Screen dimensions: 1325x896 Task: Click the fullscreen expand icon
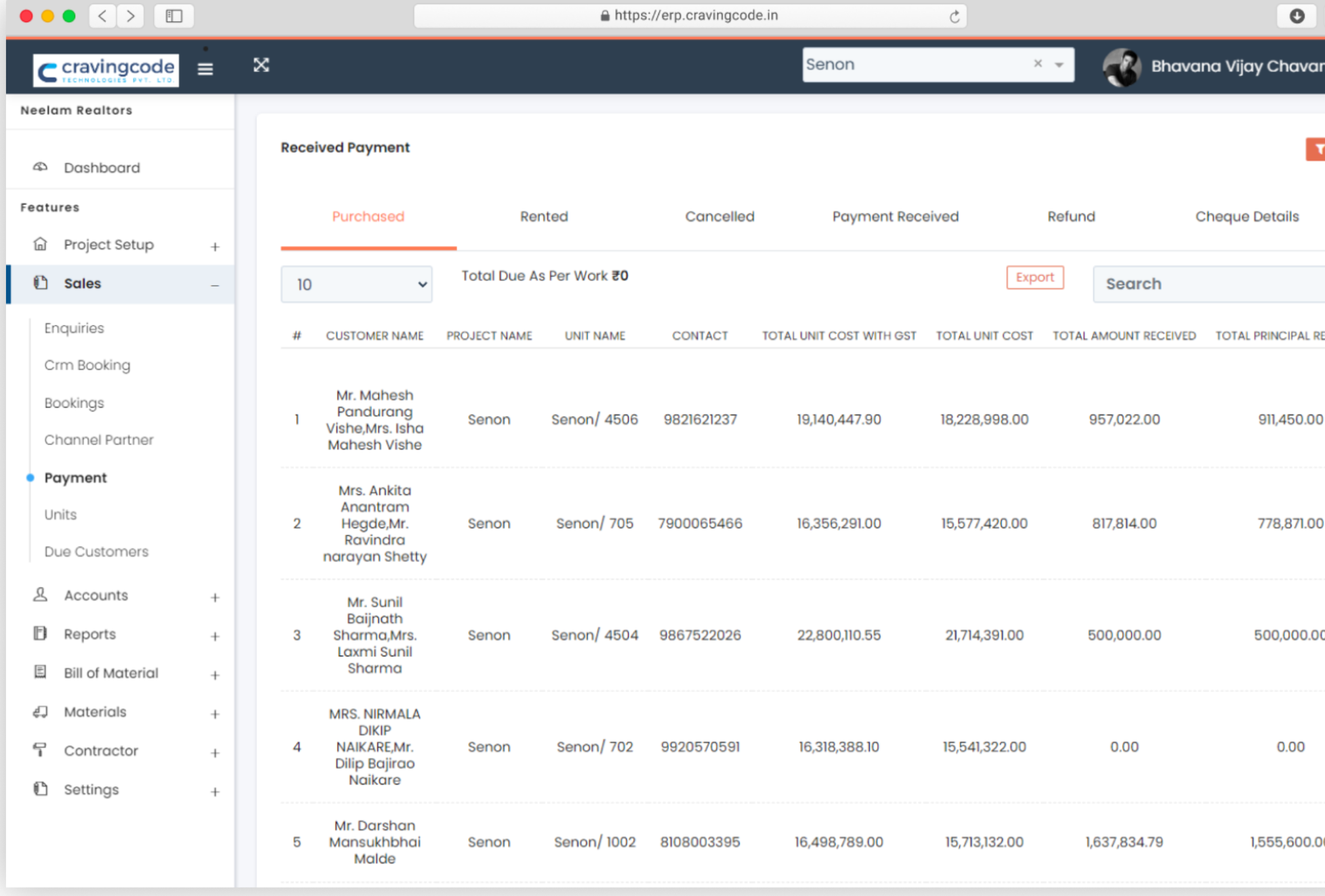tap(261, 65)
